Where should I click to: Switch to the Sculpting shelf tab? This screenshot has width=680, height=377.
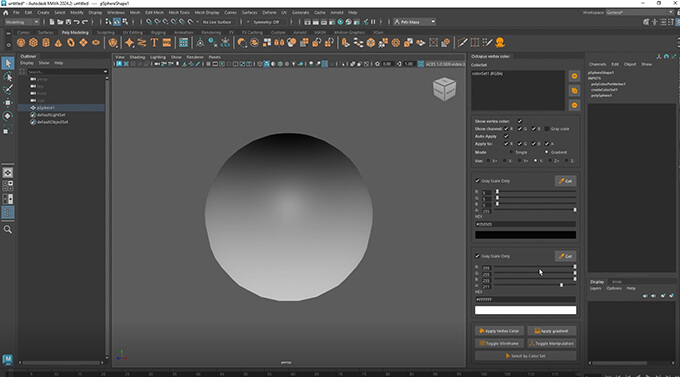105,33
